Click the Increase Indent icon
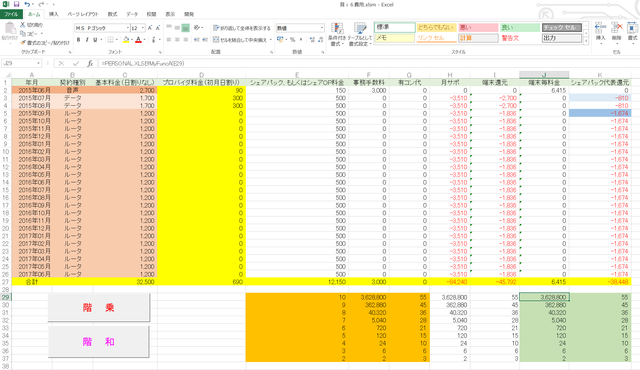Viewport: 640px width, 370px height. coord(205,40)
